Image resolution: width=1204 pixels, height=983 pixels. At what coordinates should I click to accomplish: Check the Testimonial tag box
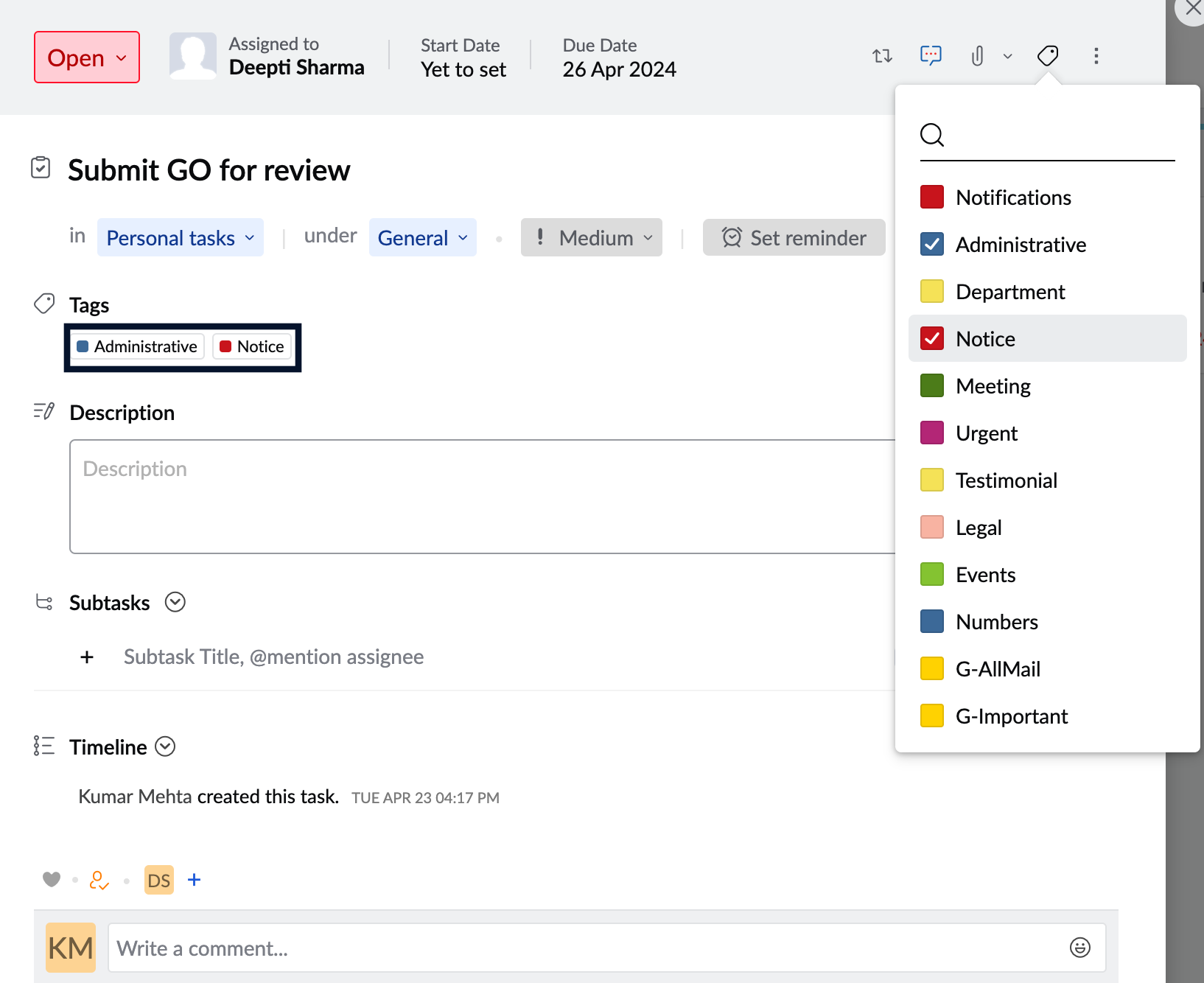932,480
